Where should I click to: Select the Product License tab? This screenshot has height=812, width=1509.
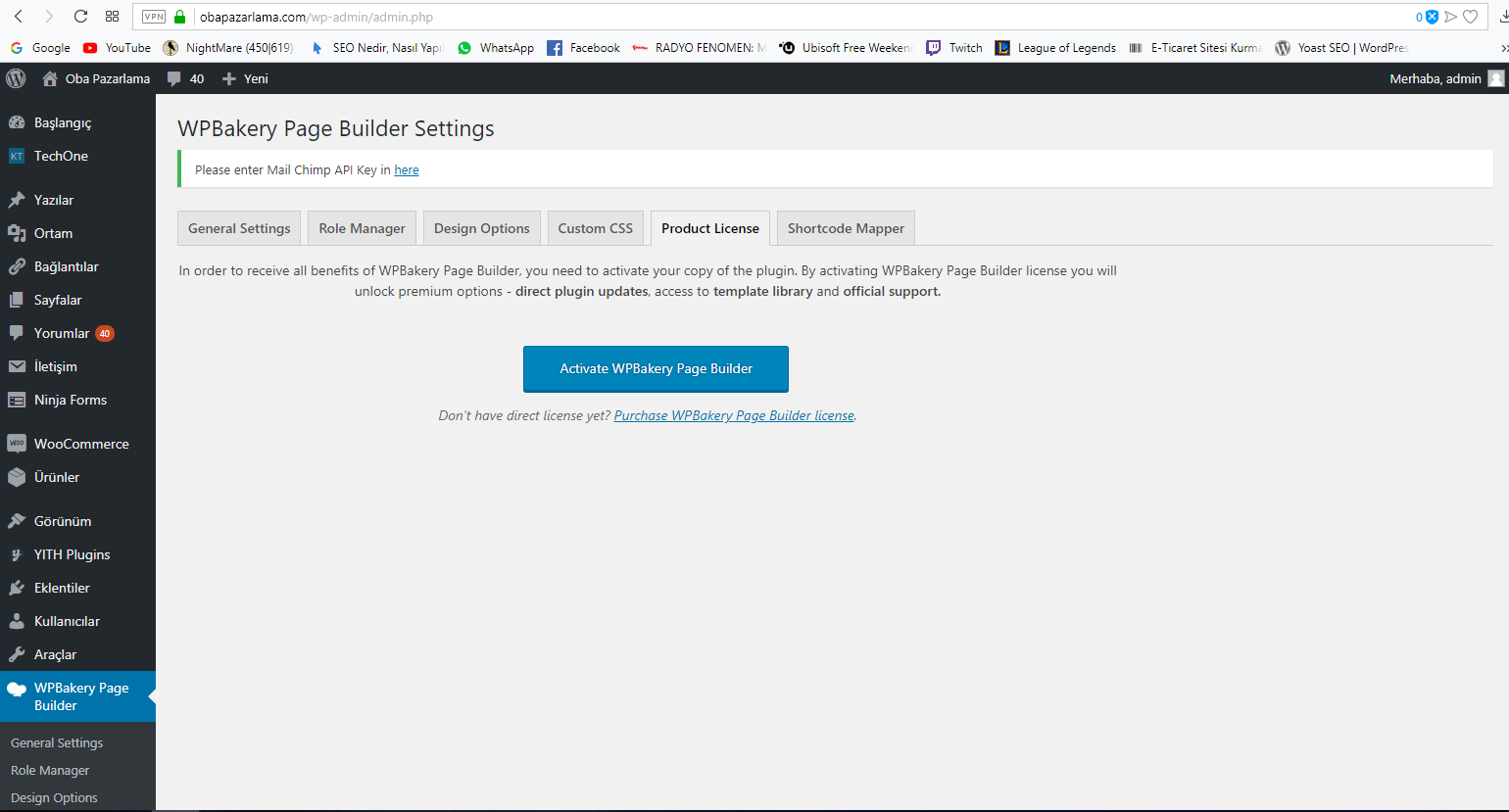710,228
